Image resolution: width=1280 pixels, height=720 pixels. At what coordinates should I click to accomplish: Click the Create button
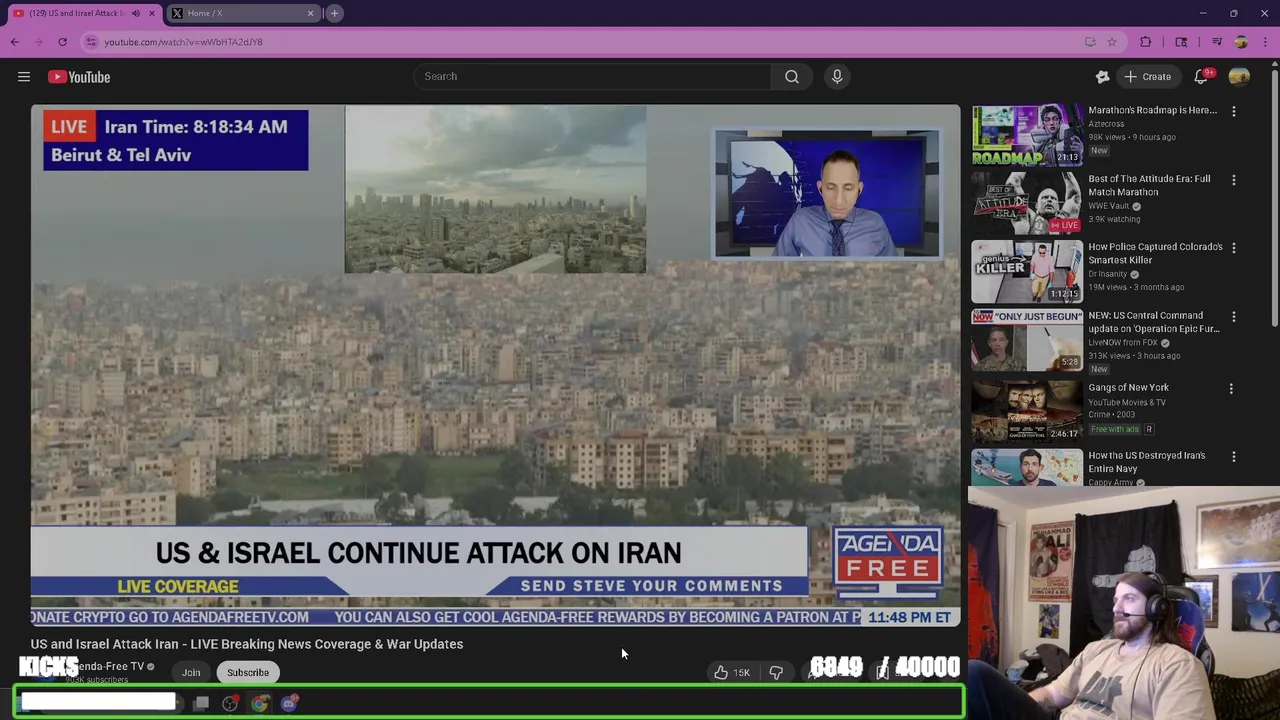(x=1147, y=77)
